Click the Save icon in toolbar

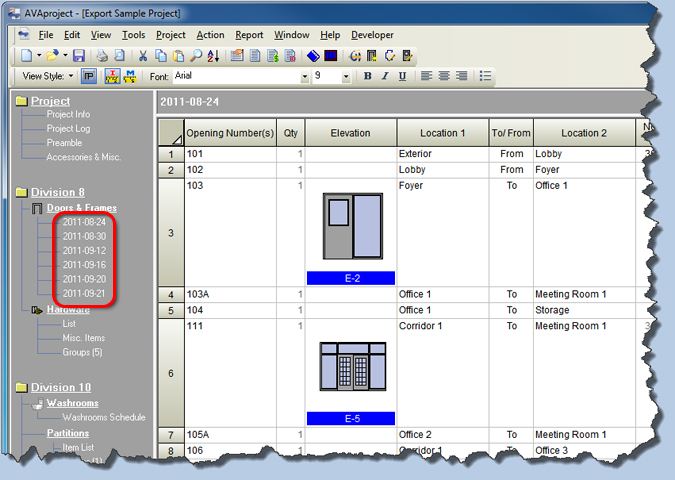click(79, 56)
